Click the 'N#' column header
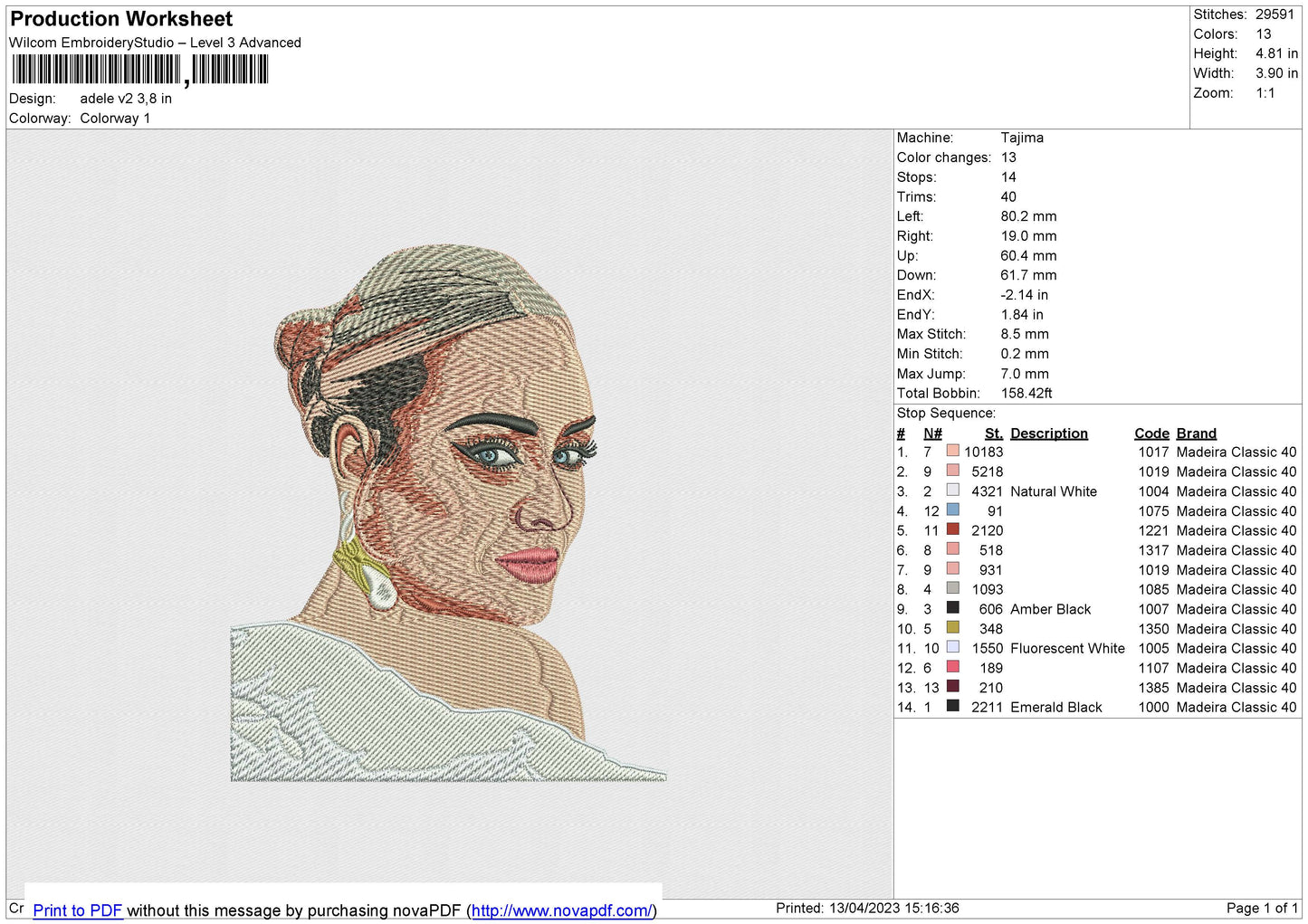The image size is (1308, 924). click(932, 433)
